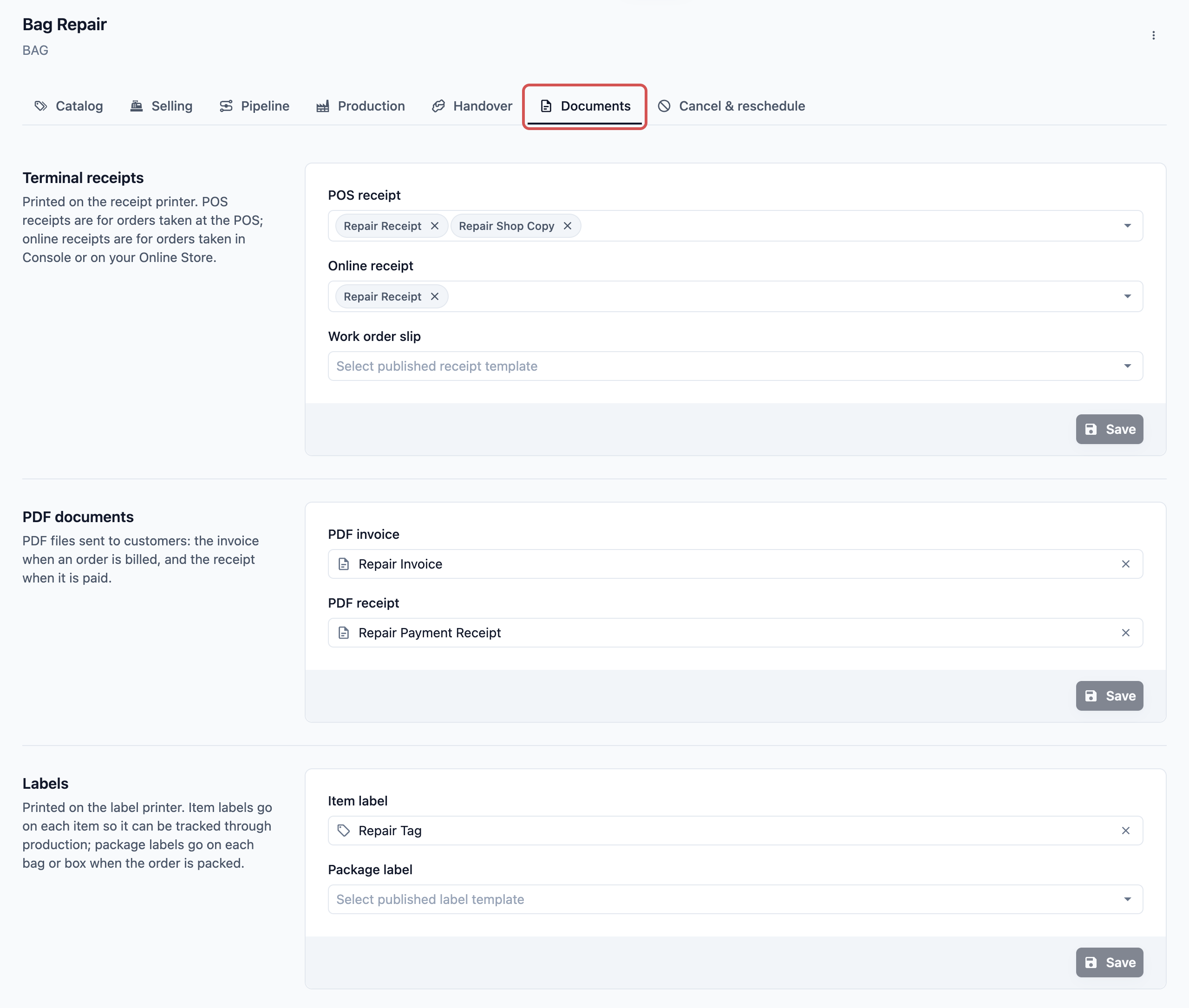Remove Repair Receipt chip from POS receipt
Viewport: 1189px width, 1008px height.
click(435, 226)
